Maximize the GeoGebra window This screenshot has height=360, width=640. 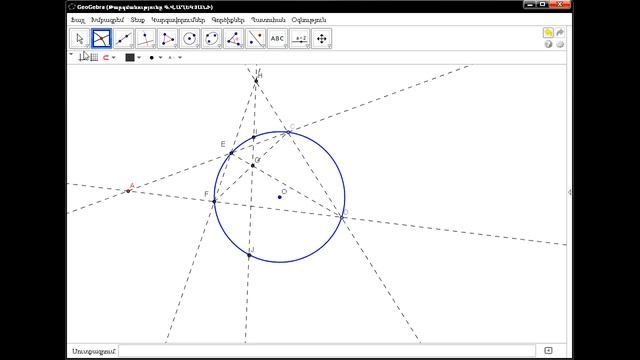(x=543, y=4)
